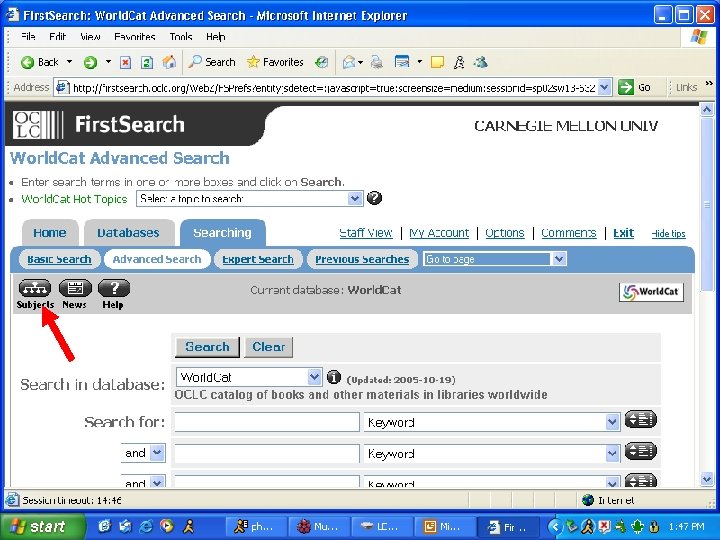Click the browser Back arrow icon
The height and width of the screenshot is (540, 720).
[x=28, y=62]
